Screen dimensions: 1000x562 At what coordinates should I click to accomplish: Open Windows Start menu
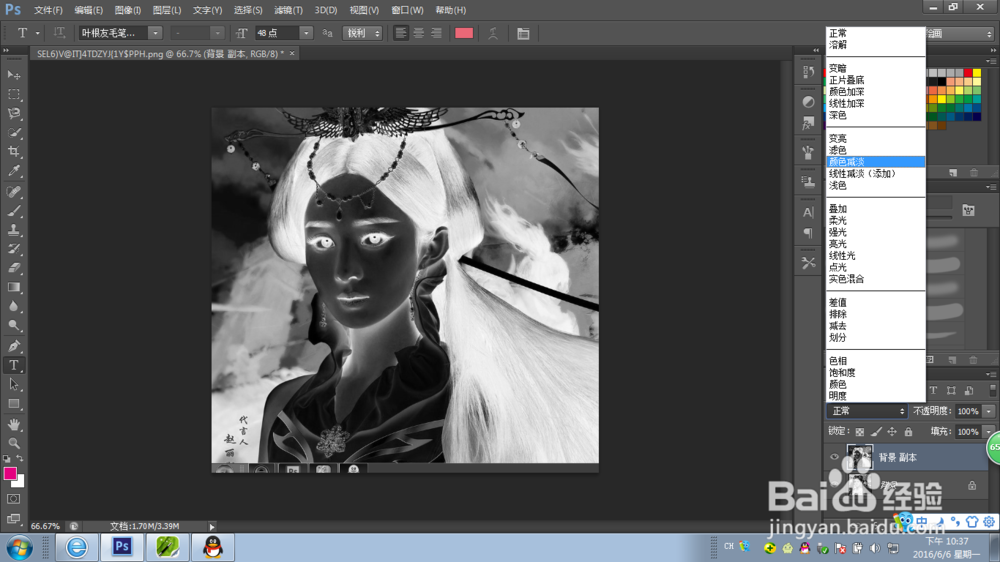[19, 548]
